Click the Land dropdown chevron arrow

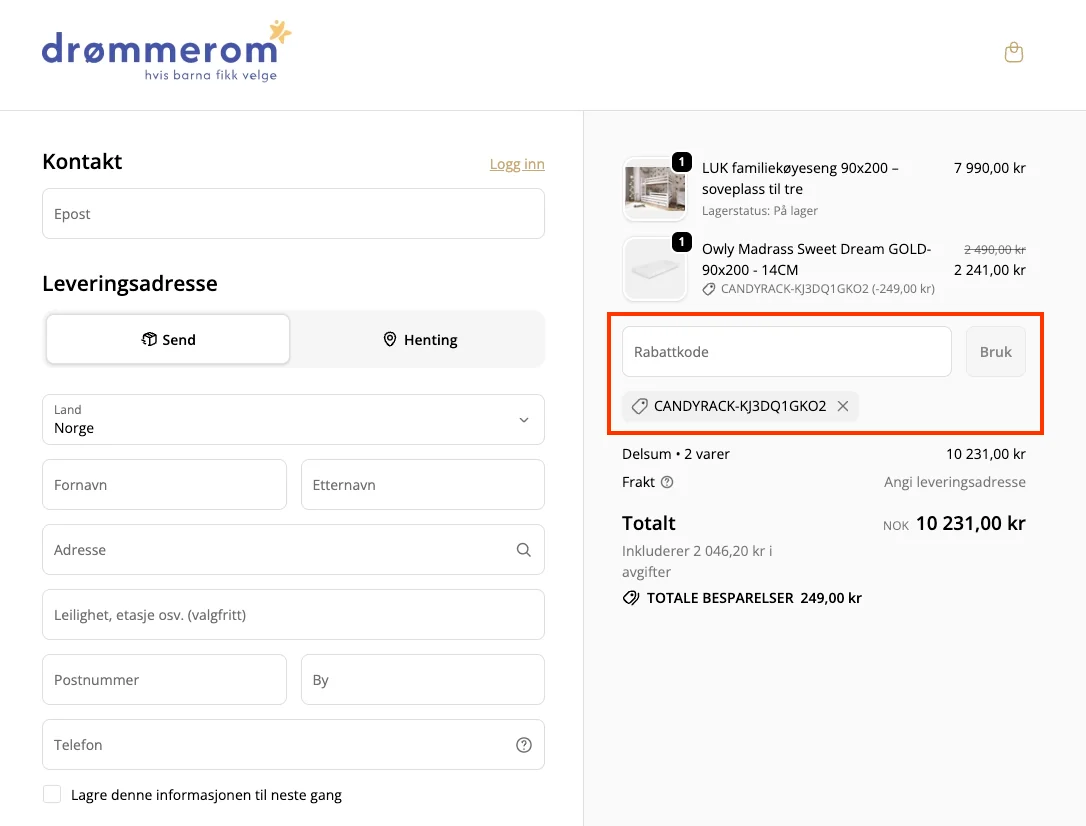[x=524, y=420]
